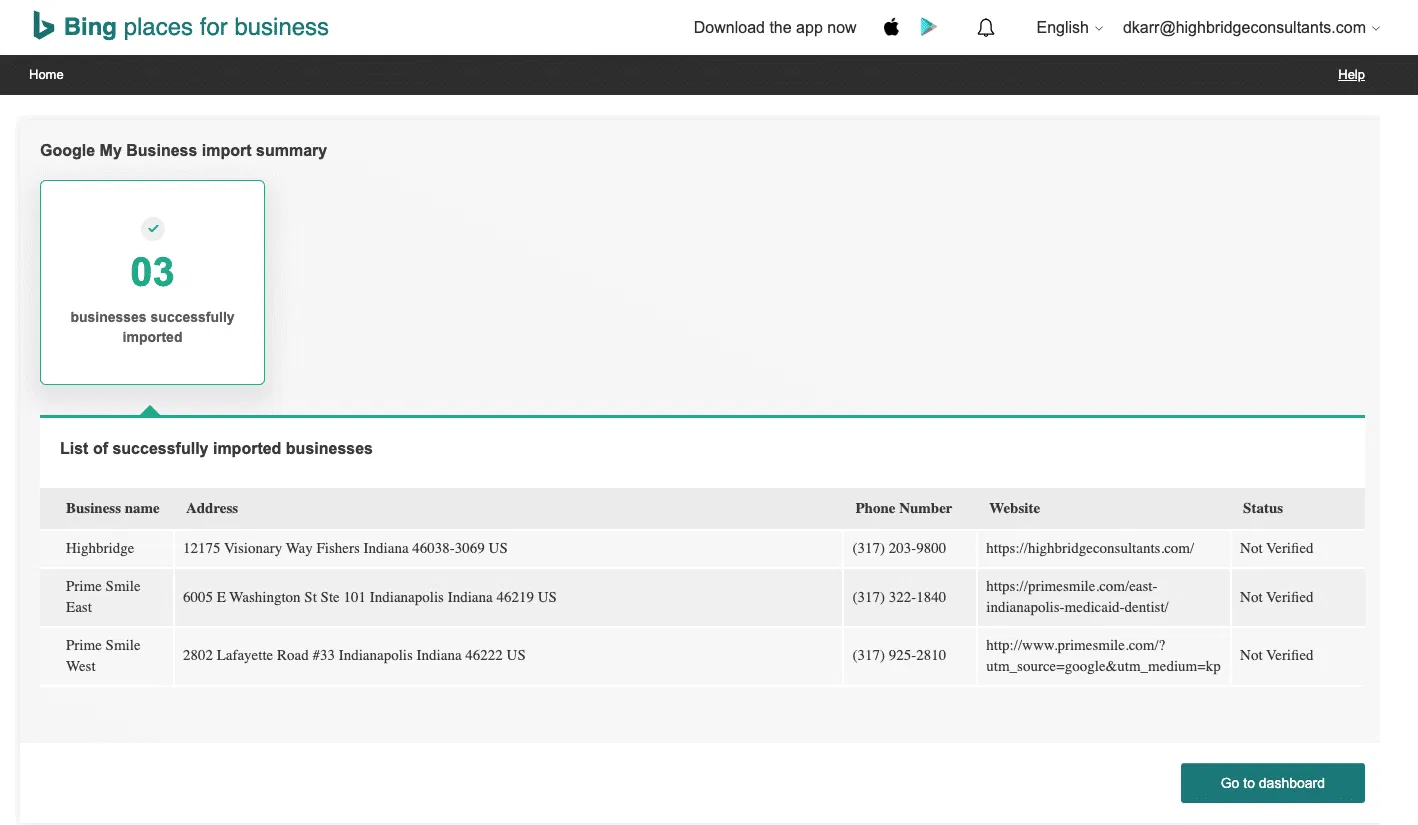1418x825 pixels.
Task: Click the Phone Number column header
Action: (x=903, y=508)
